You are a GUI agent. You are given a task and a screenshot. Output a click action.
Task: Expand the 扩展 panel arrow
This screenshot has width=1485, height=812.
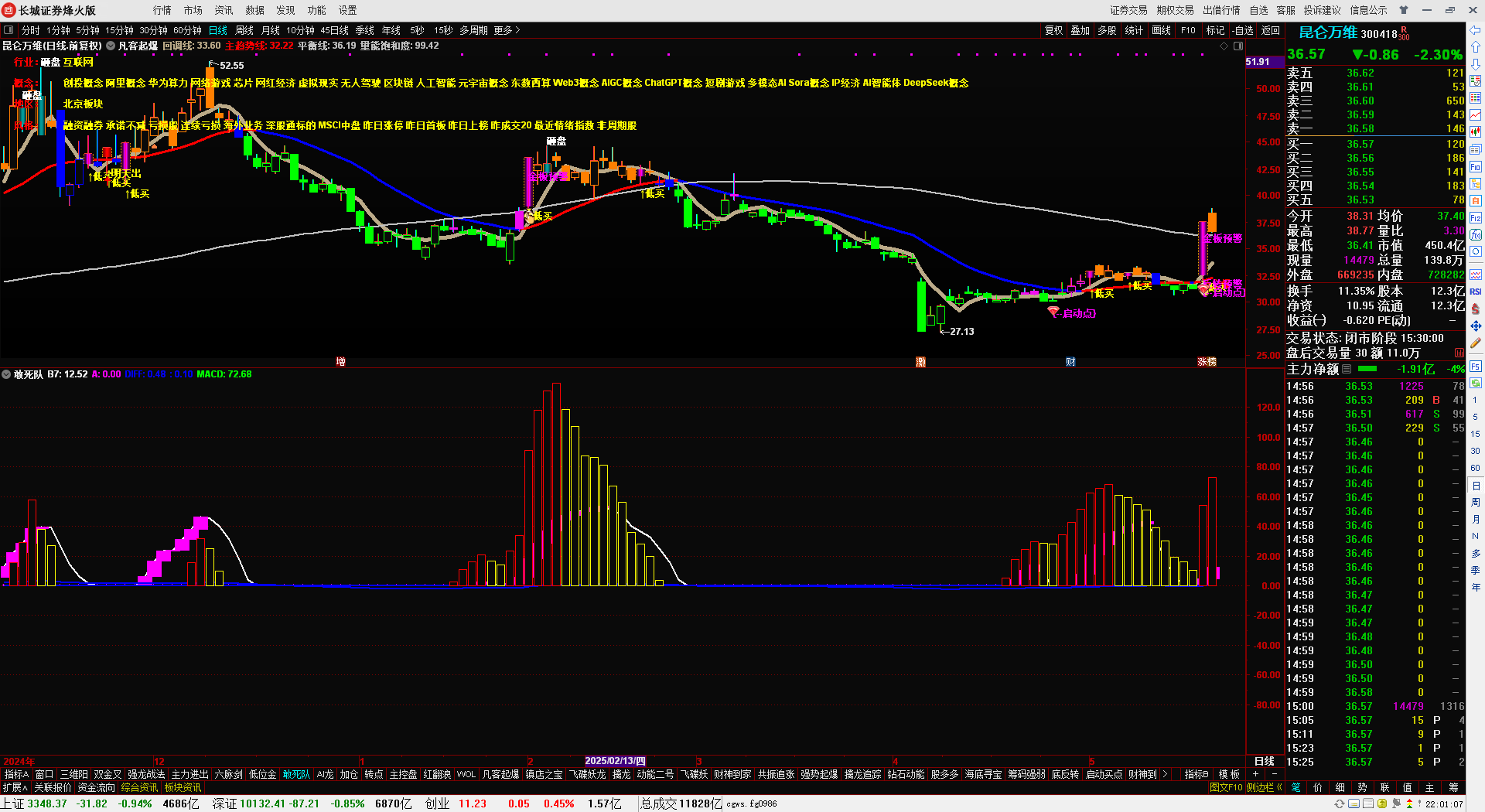coord(15,787)
